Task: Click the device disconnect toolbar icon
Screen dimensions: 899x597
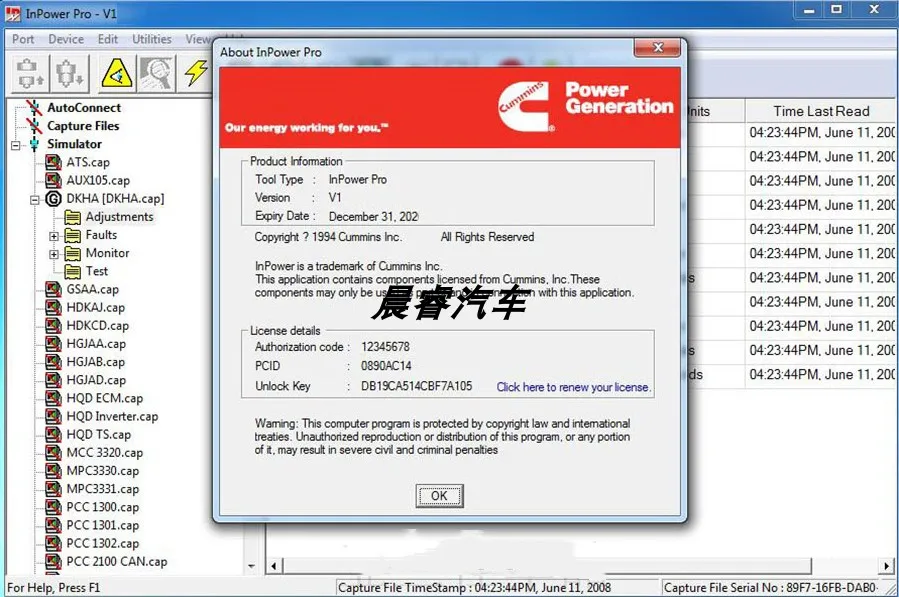Action: click(68, 72)
